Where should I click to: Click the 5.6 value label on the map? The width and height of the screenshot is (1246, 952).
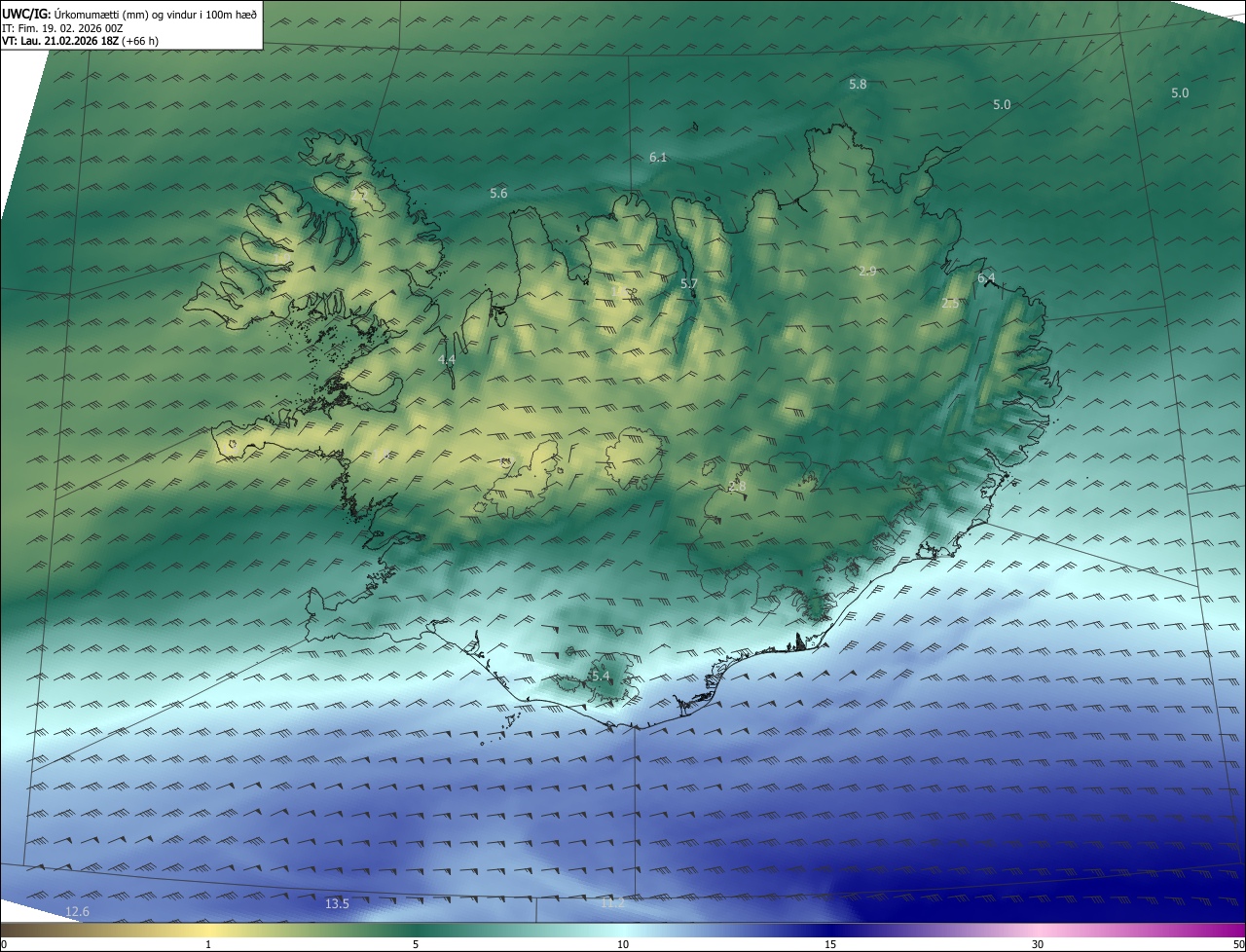(498, 194)
